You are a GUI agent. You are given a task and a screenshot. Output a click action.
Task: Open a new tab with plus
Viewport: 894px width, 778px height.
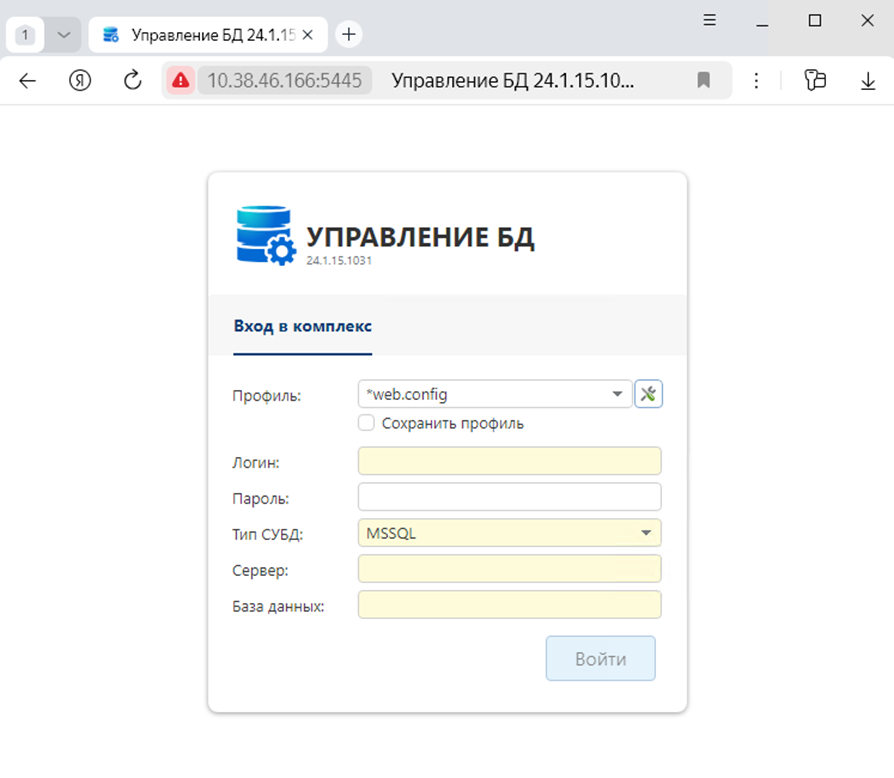349,34
